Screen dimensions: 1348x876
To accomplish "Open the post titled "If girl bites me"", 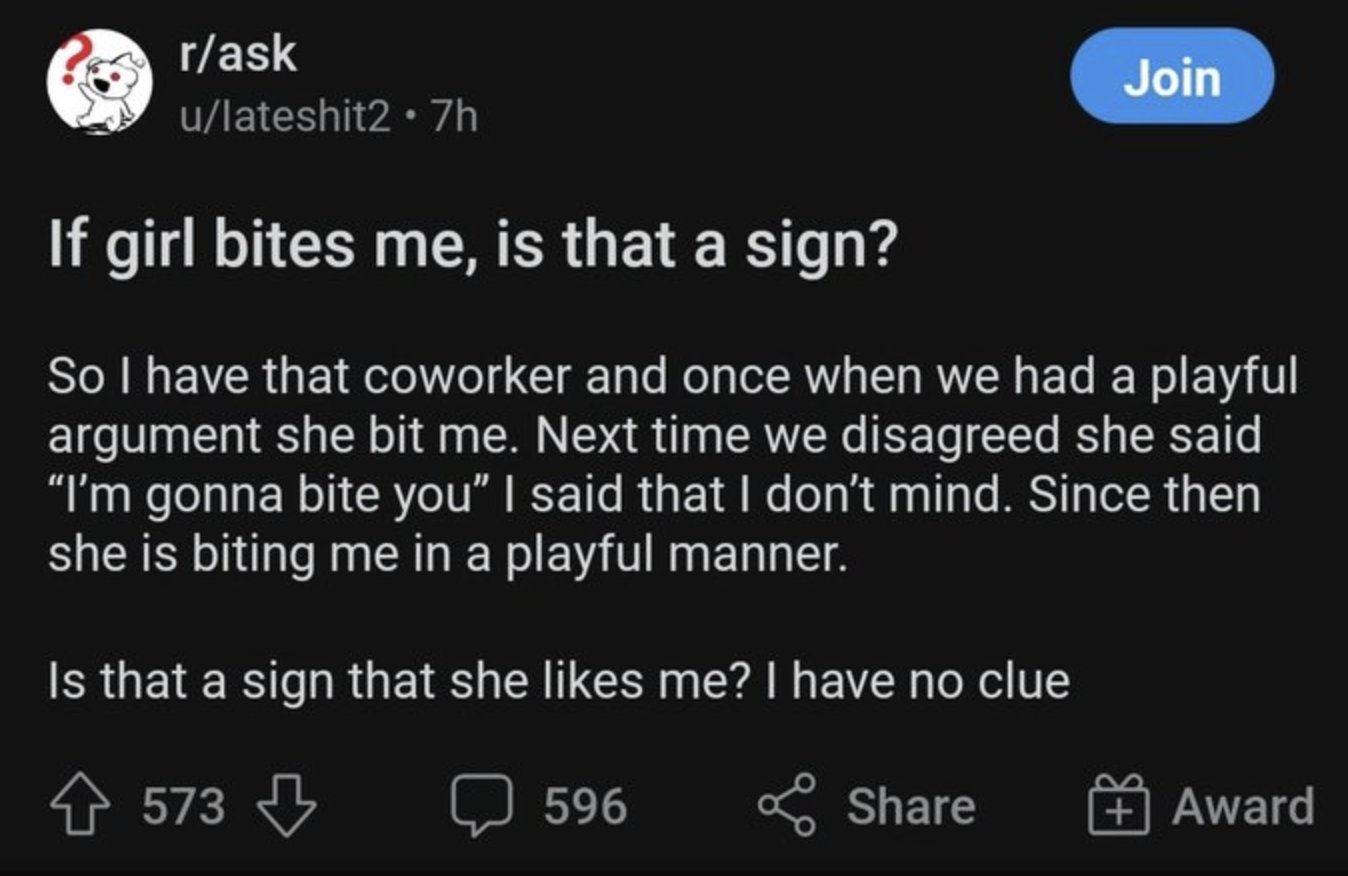I will 471,245.
